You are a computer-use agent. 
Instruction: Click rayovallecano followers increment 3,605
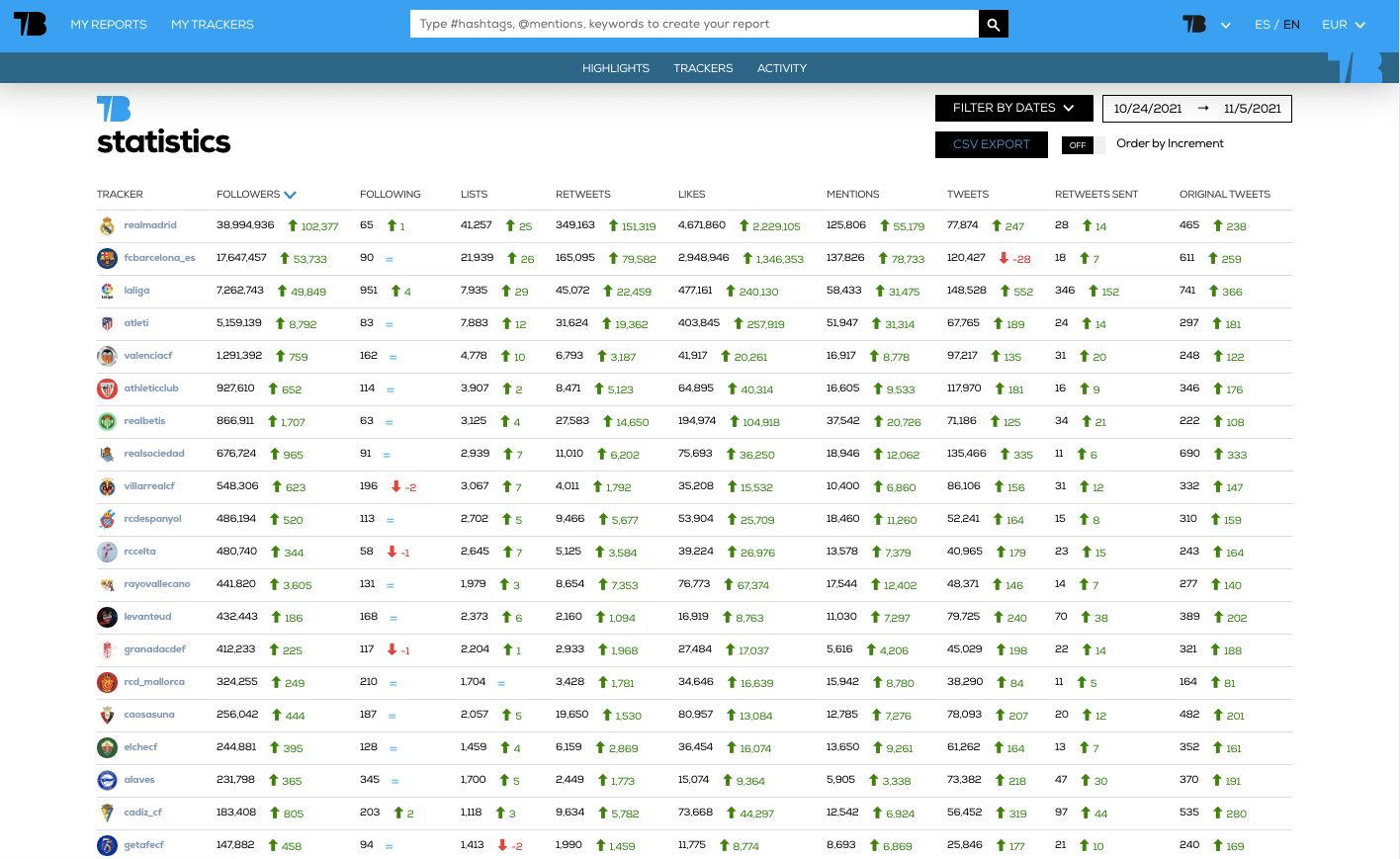tap(298, 585)
